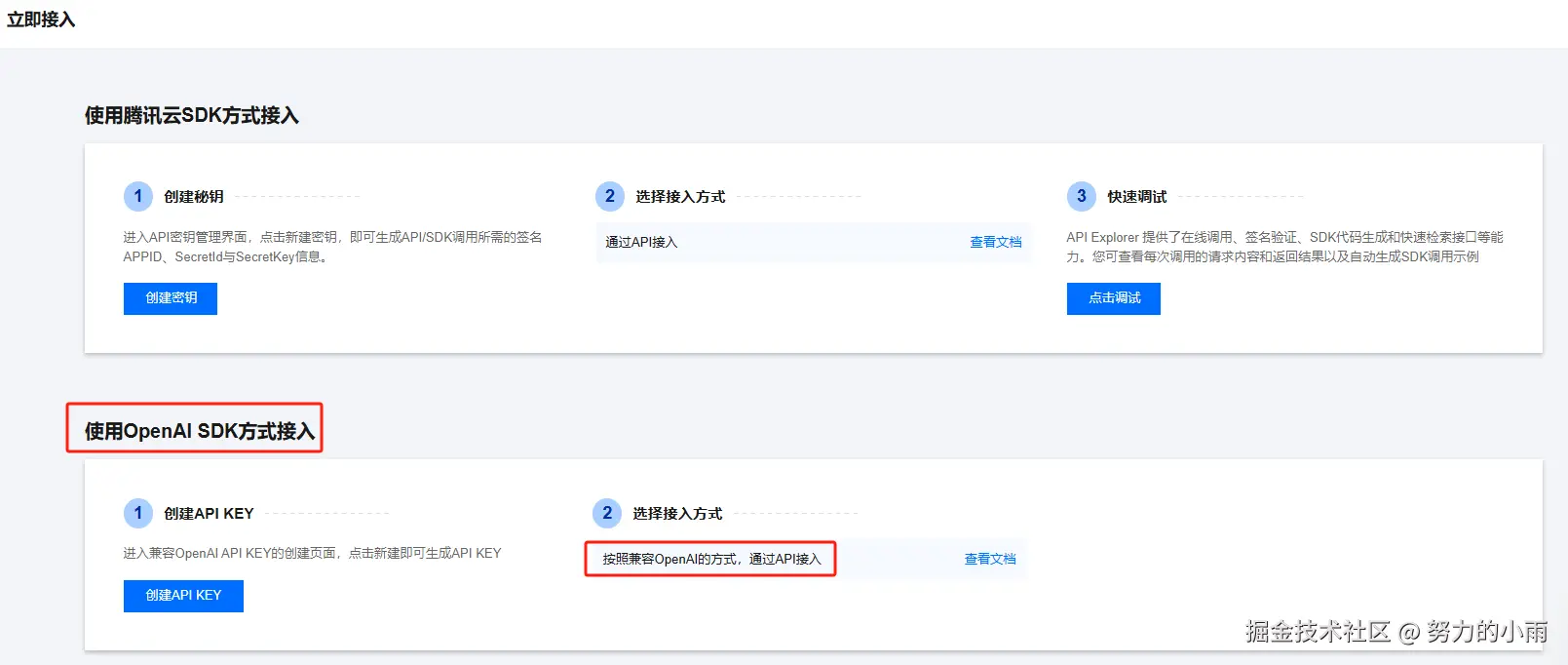
Task: Click the 使用OpenAI SDK方式接入 heading
Action: click(200, 431)
